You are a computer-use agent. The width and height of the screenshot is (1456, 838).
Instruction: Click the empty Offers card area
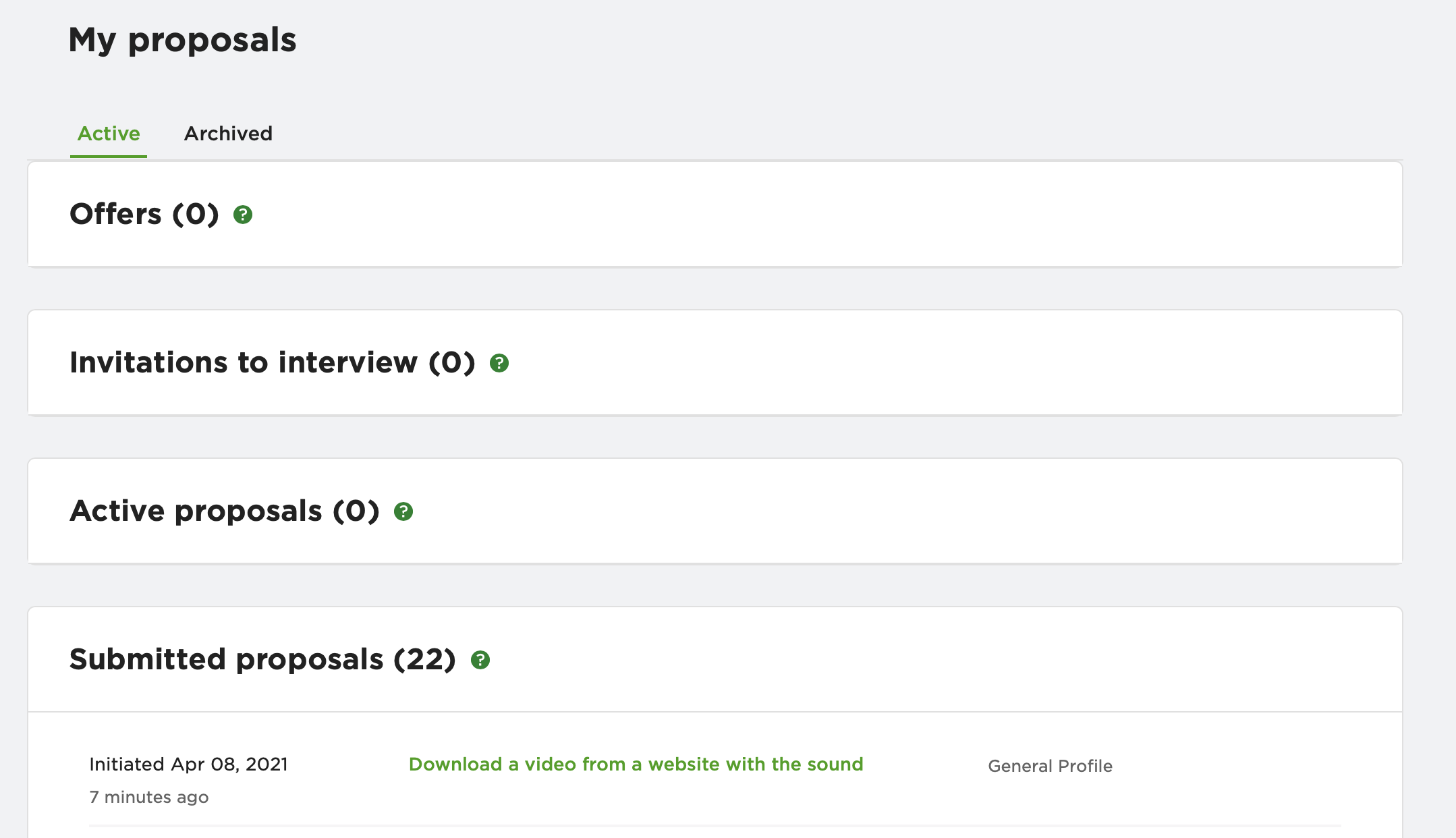(810, 215)
